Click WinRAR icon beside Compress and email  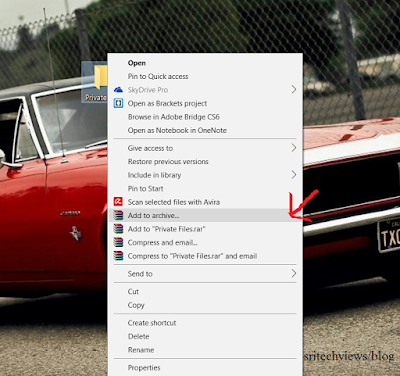118,242
